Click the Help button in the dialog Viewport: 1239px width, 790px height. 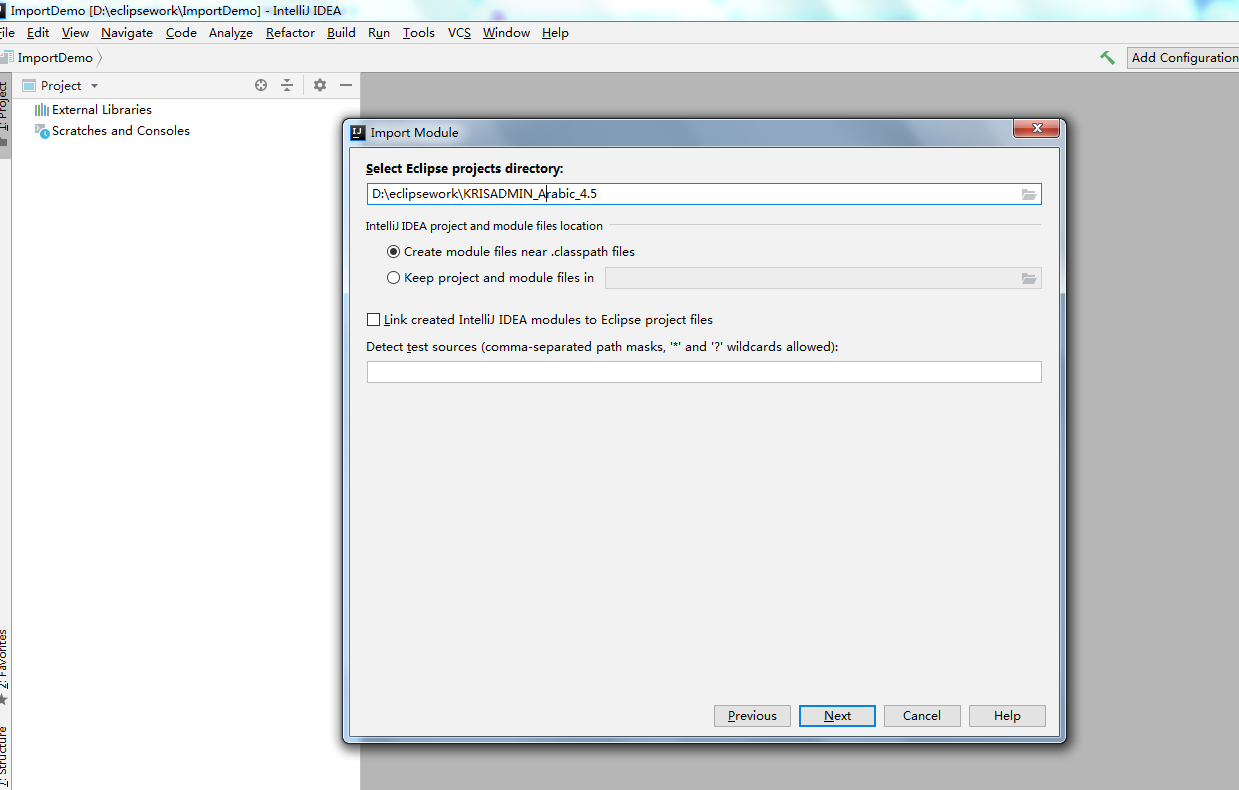[1007, 716]
